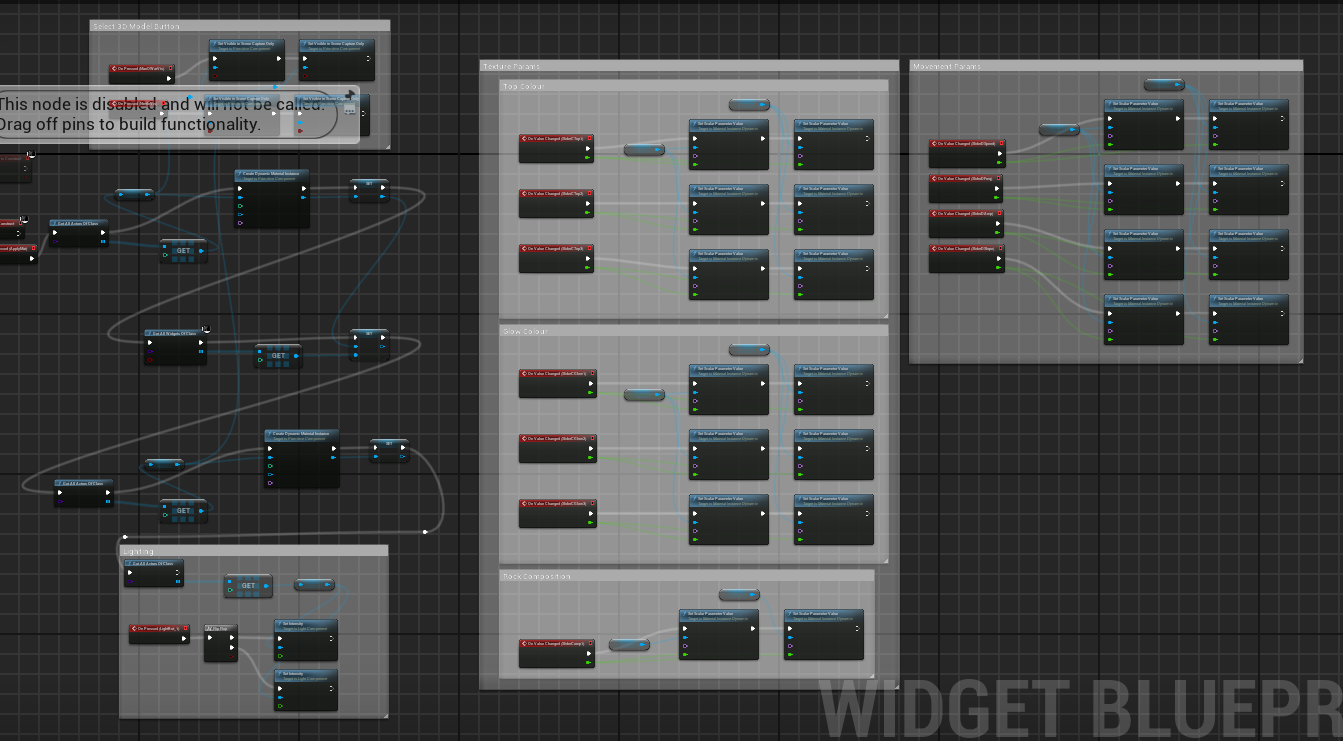Click the Select 3D Model Button comment header
This screenshot has width=1343, height=741.
click(240, 25)
